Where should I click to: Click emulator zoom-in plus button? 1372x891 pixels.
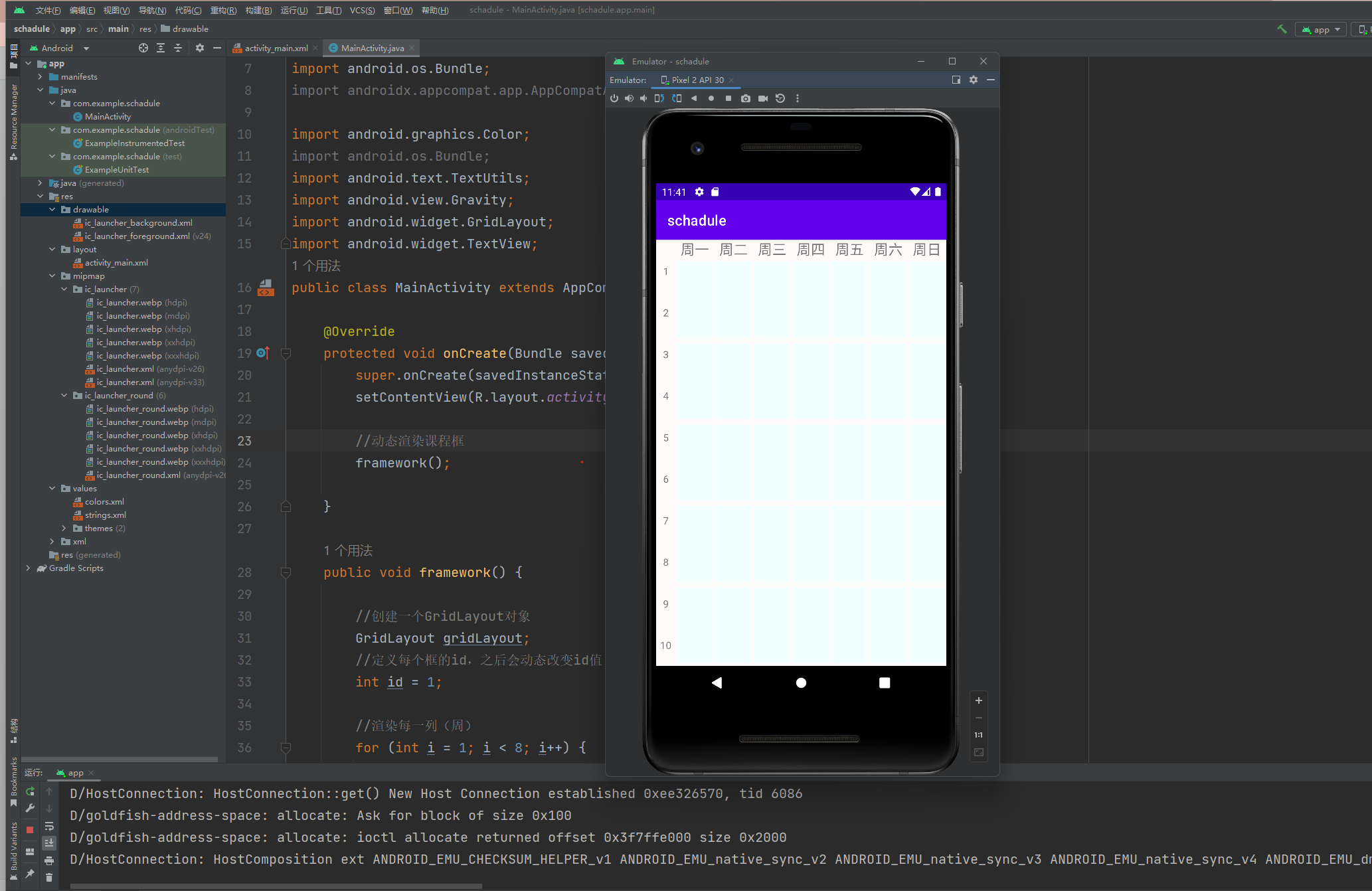[x=978, y=700]
